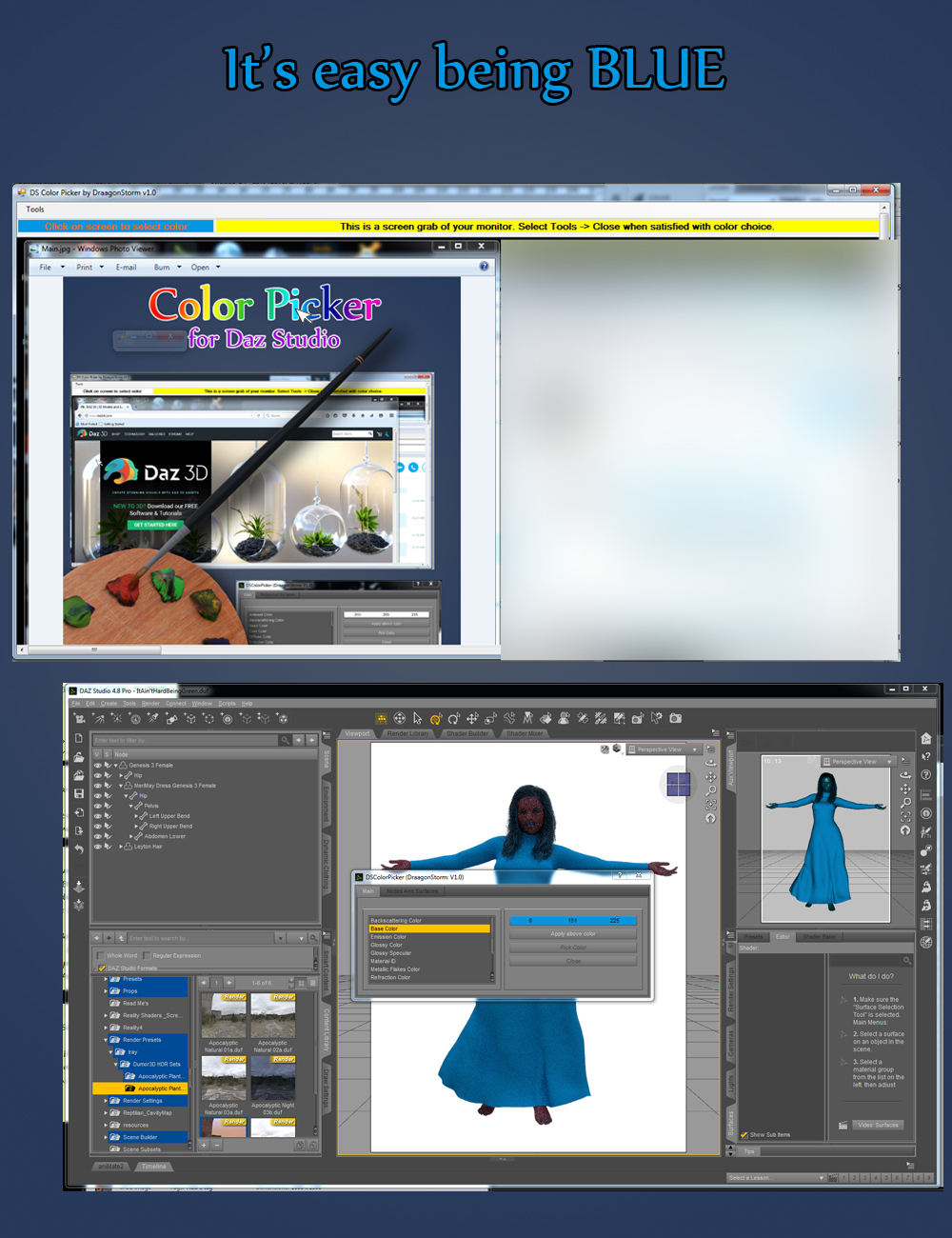Toggle visibility eye of Pelvis node
952x1238 pixels.
(x=97, y=806)
